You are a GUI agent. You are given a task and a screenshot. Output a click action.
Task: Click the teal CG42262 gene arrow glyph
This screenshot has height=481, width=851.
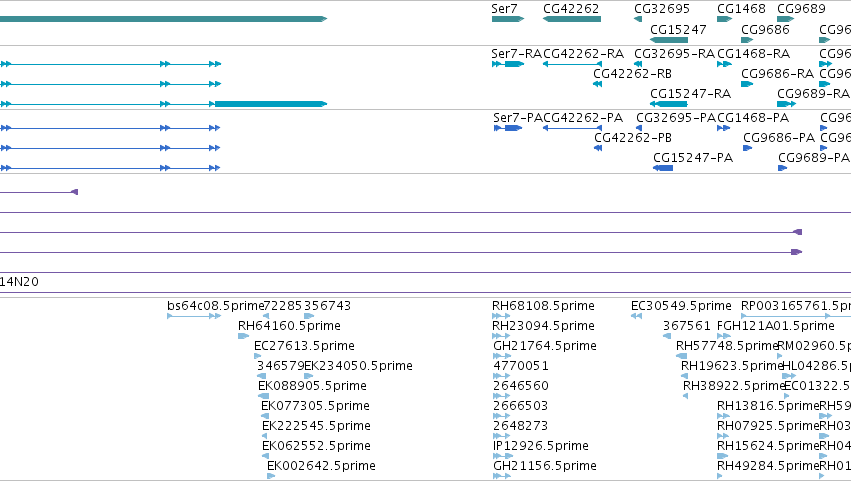572,19
